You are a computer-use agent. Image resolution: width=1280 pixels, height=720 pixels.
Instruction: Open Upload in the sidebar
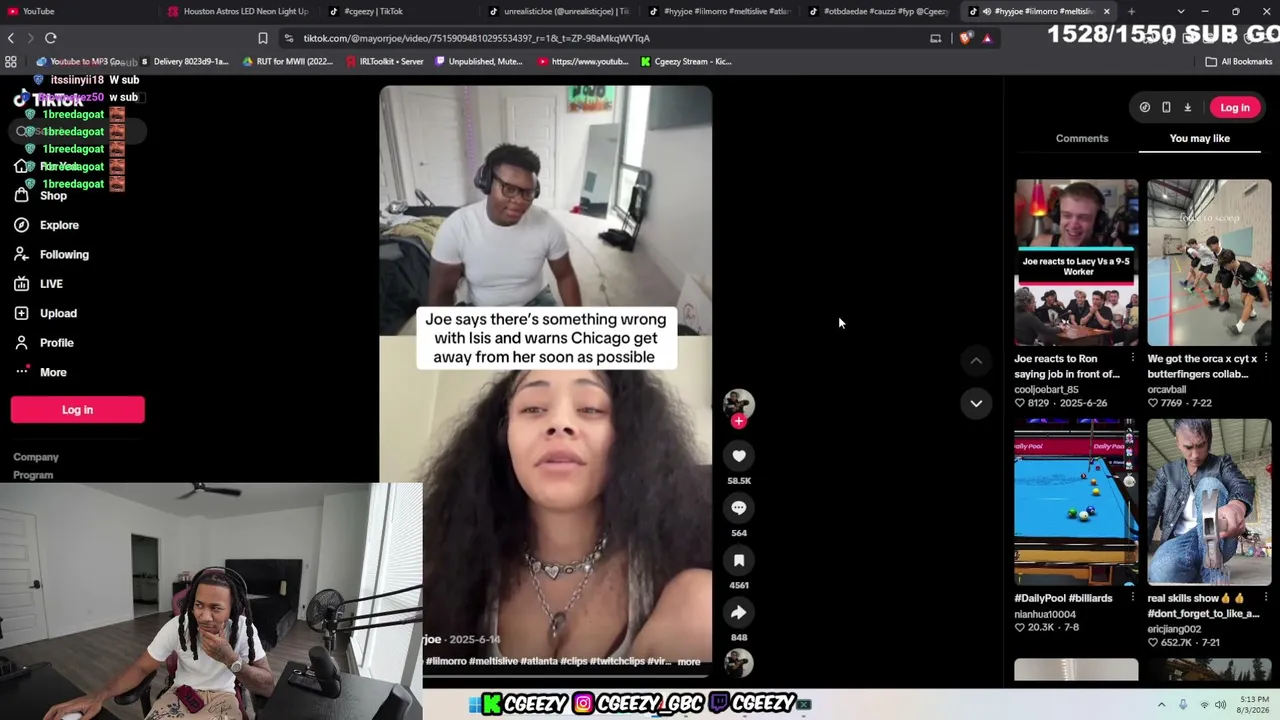click(45, 314)
